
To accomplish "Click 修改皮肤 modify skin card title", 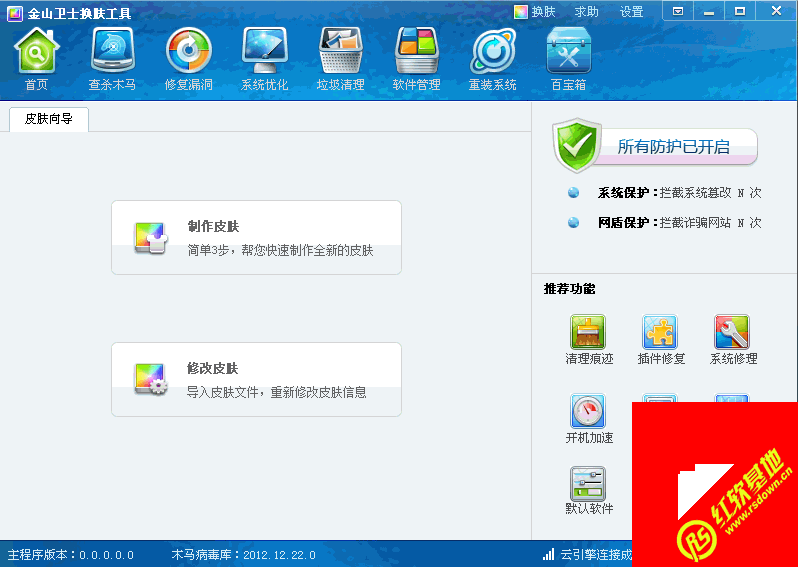I will 213,368.
